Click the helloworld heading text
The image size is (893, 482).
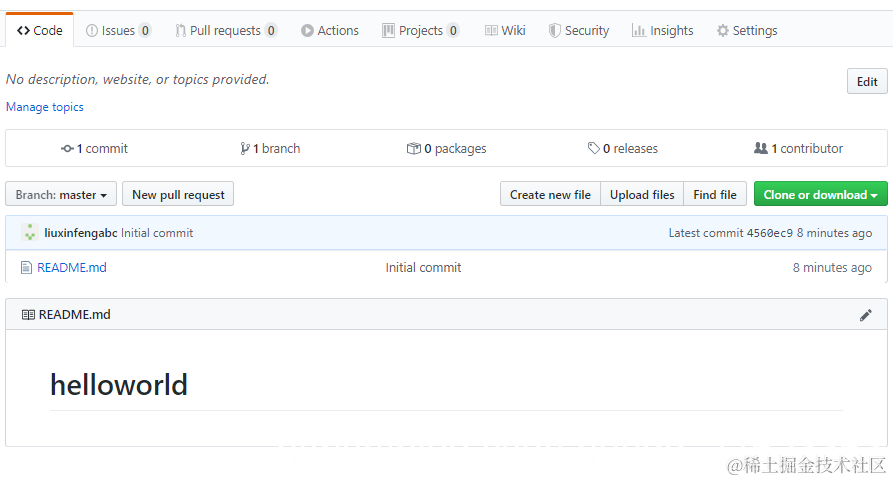coord(119,385)
